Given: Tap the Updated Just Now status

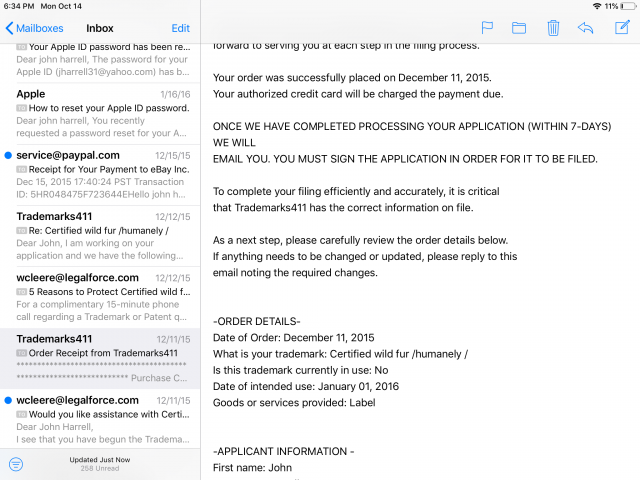Looking at the screenshot, I should [100, 459].
